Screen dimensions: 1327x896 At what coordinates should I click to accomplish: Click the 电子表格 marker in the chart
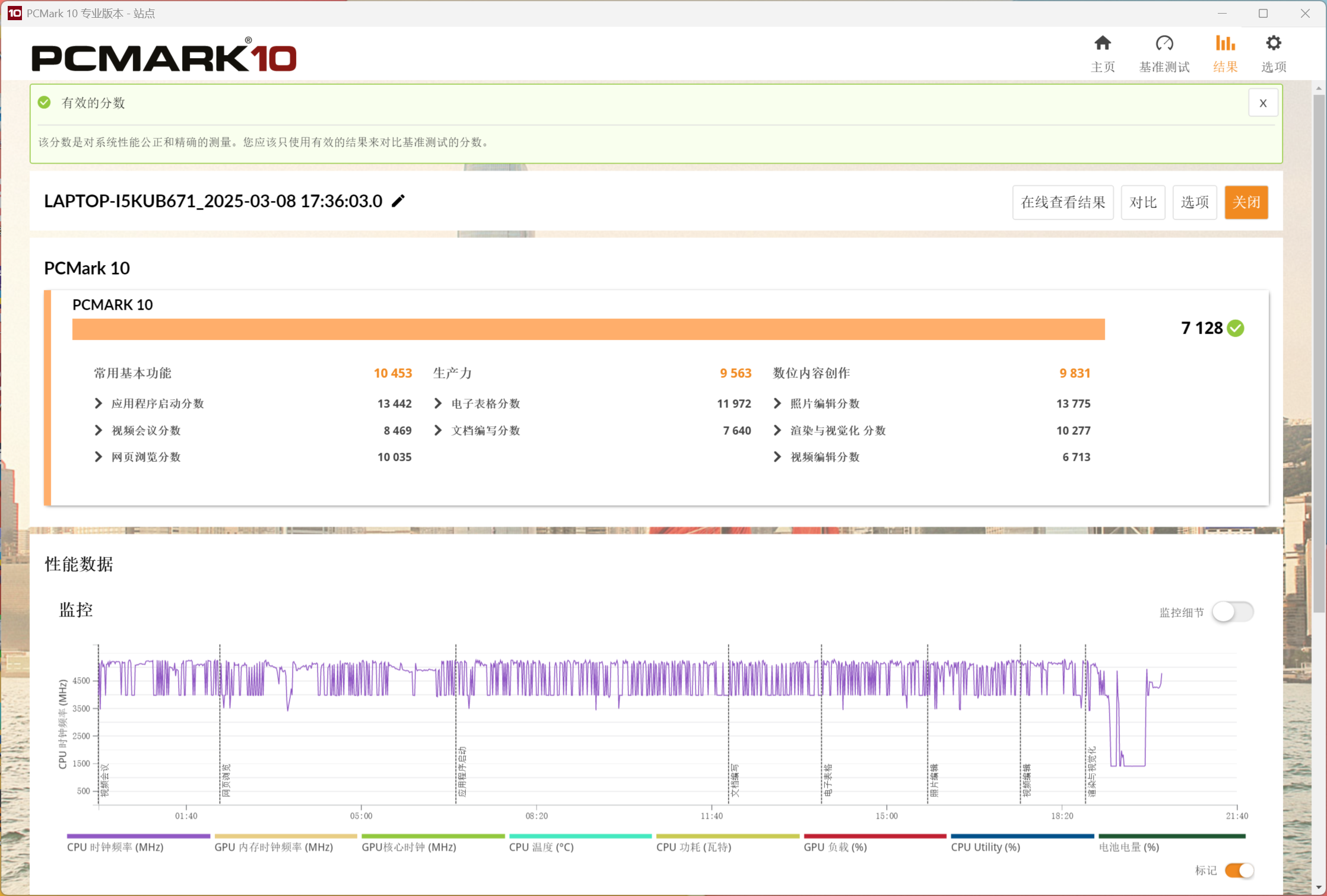pyautogui.click(x=828, y=780)
